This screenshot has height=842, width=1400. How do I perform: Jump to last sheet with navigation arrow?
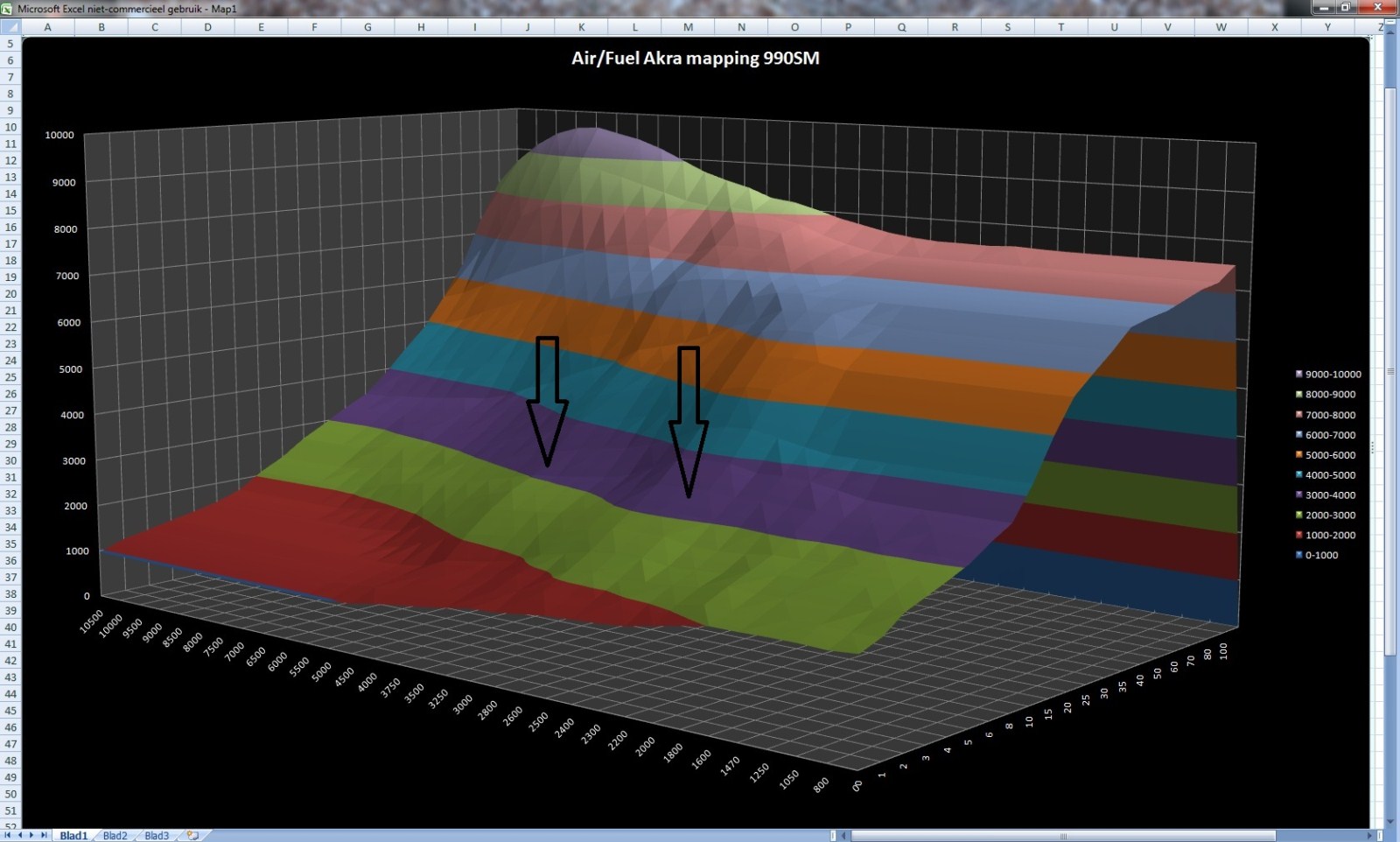(44, 836)
